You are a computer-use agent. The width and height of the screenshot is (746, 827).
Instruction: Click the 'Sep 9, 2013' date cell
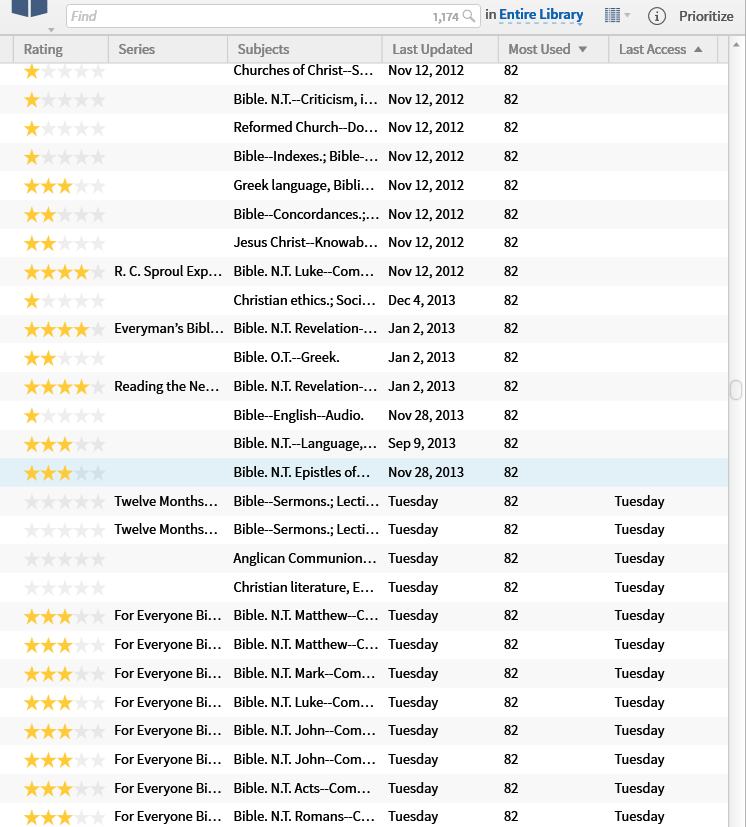pyautogui.click(x=422, y=444)
